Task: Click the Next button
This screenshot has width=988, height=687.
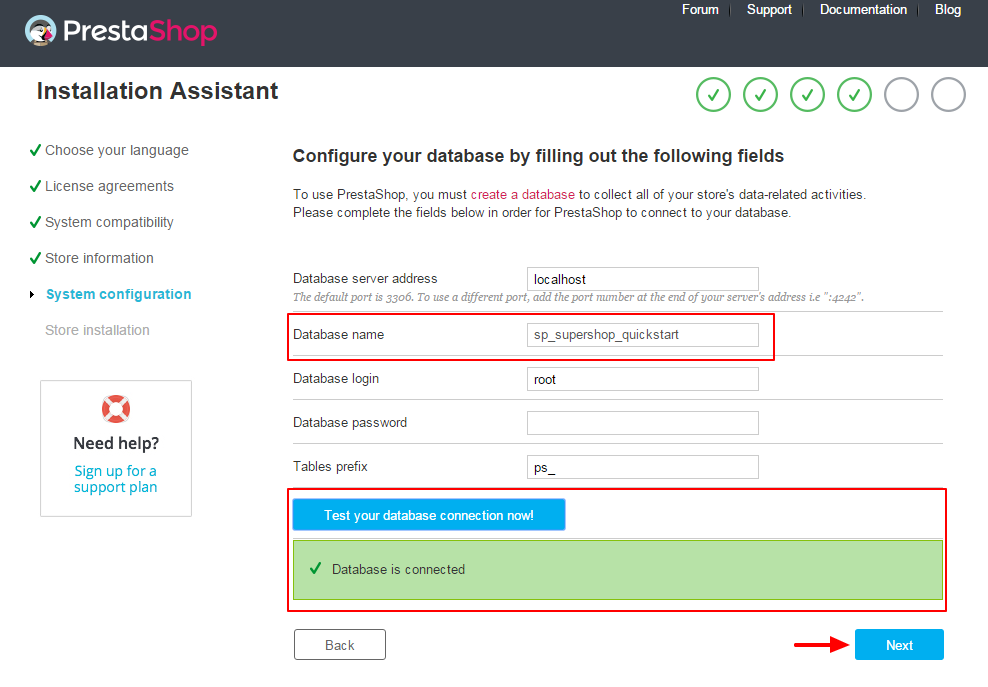Action: (x=899, y=645)
